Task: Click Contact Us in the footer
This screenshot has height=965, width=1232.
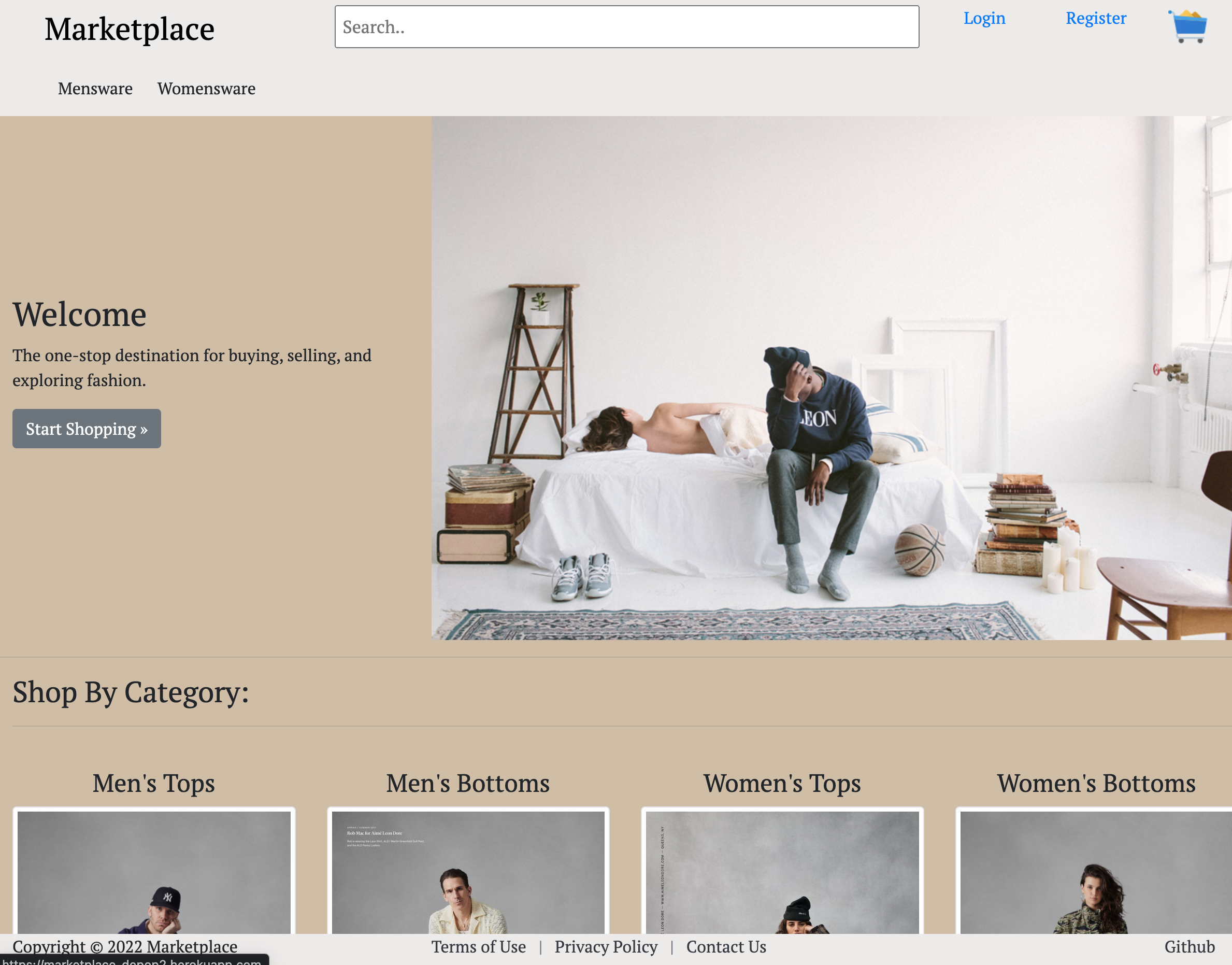Action: click(x=726, y=946)
